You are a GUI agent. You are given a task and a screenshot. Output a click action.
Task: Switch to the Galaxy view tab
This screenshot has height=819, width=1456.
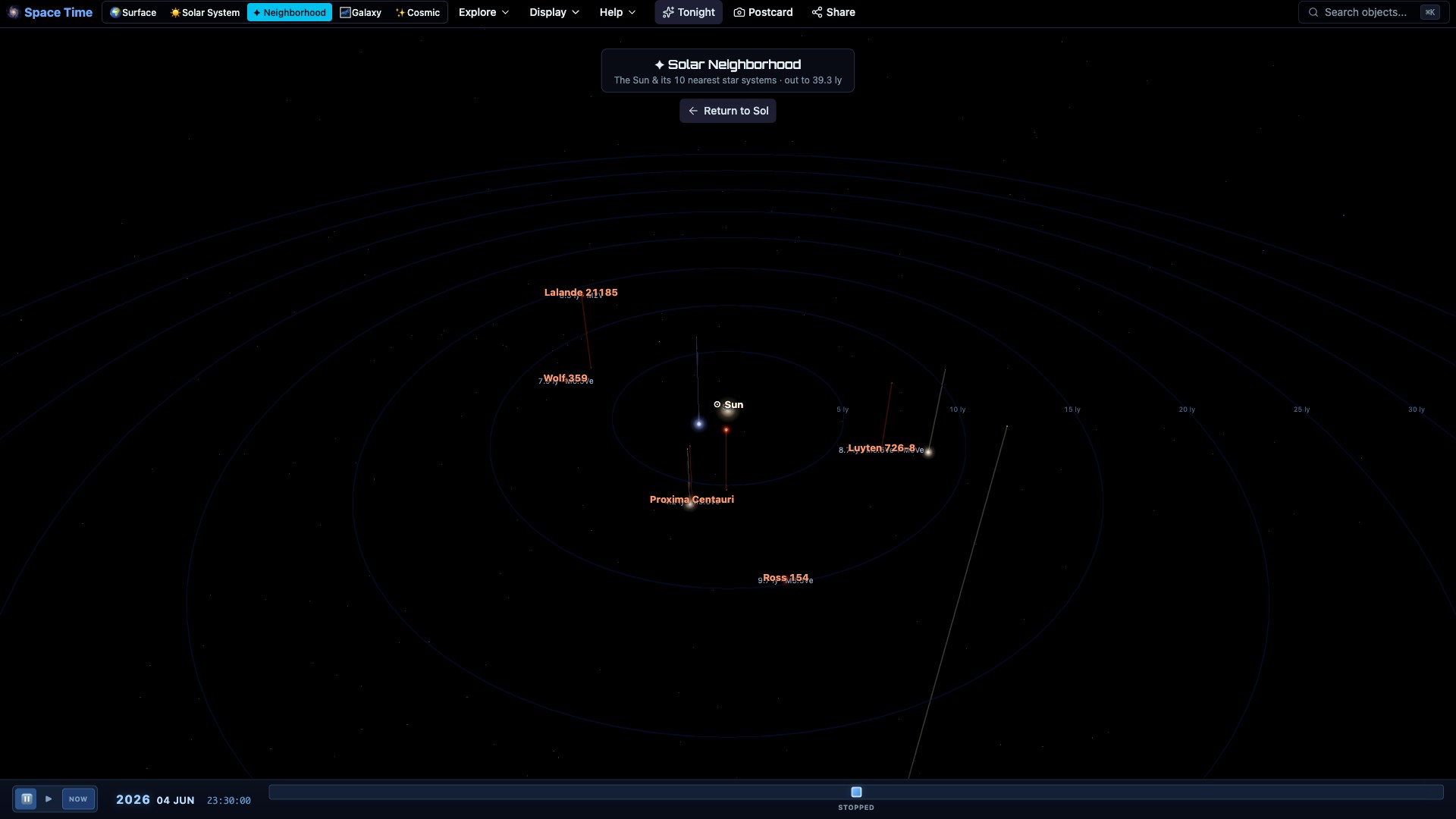(x=361, y=12)
